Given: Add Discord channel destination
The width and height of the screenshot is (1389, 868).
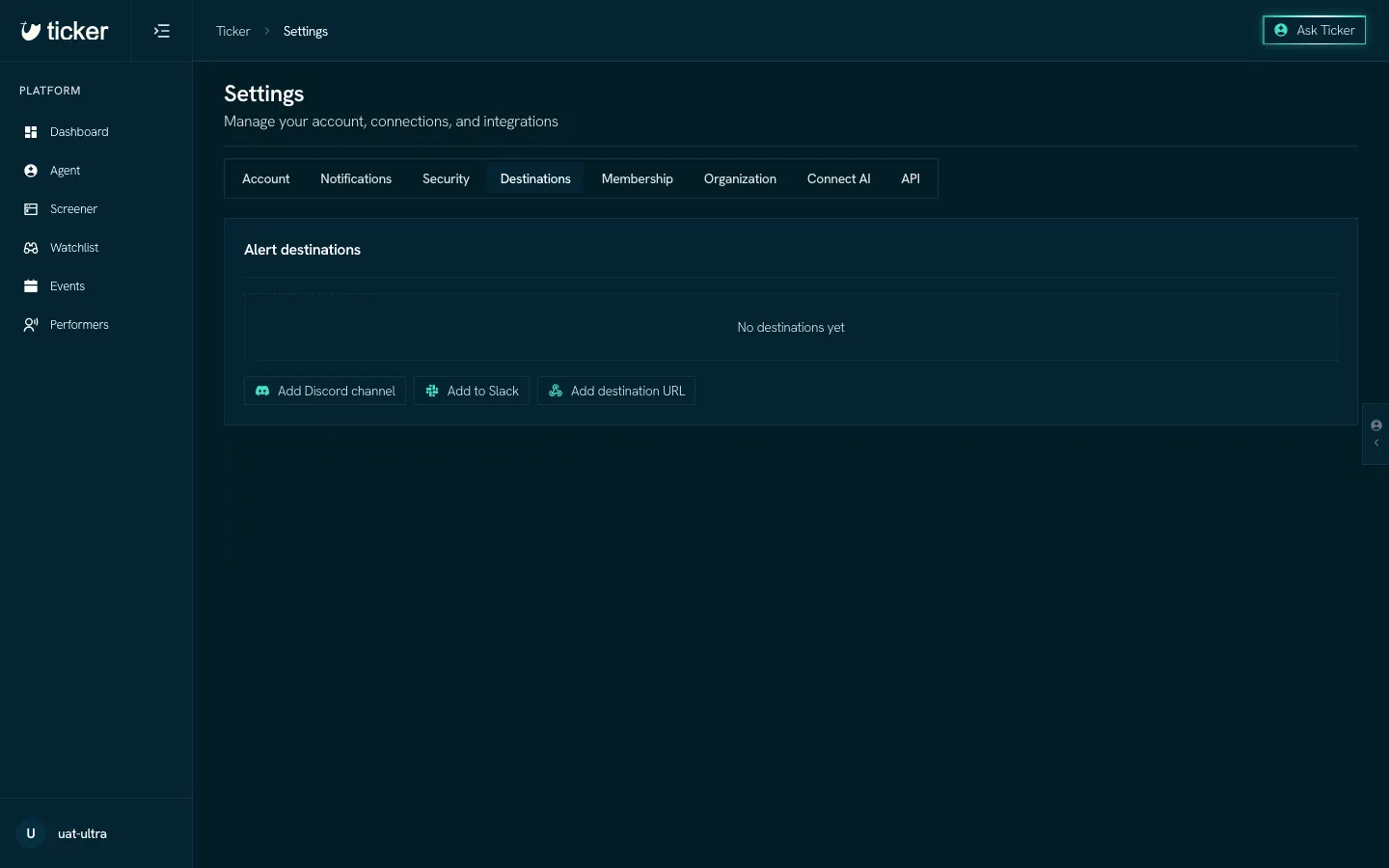Looking at the screenshot, I should 325,391.
